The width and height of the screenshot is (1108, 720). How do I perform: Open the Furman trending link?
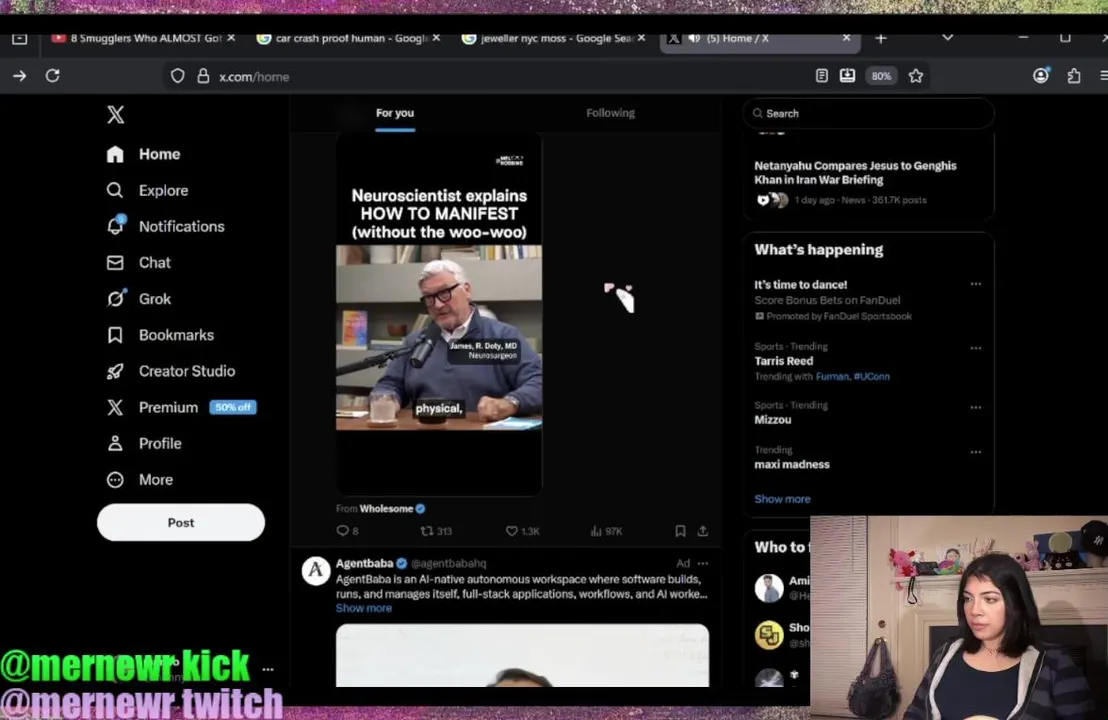[x=832, y=377]
